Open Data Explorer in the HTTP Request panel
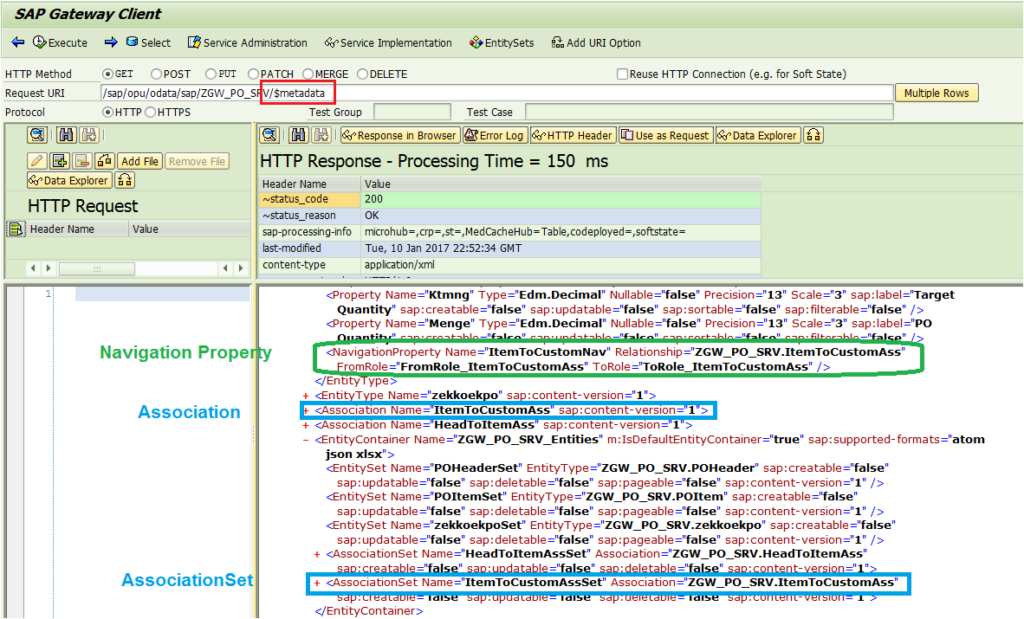The height and width of the screenshot is (619, 1024). [x=69, y=180]
